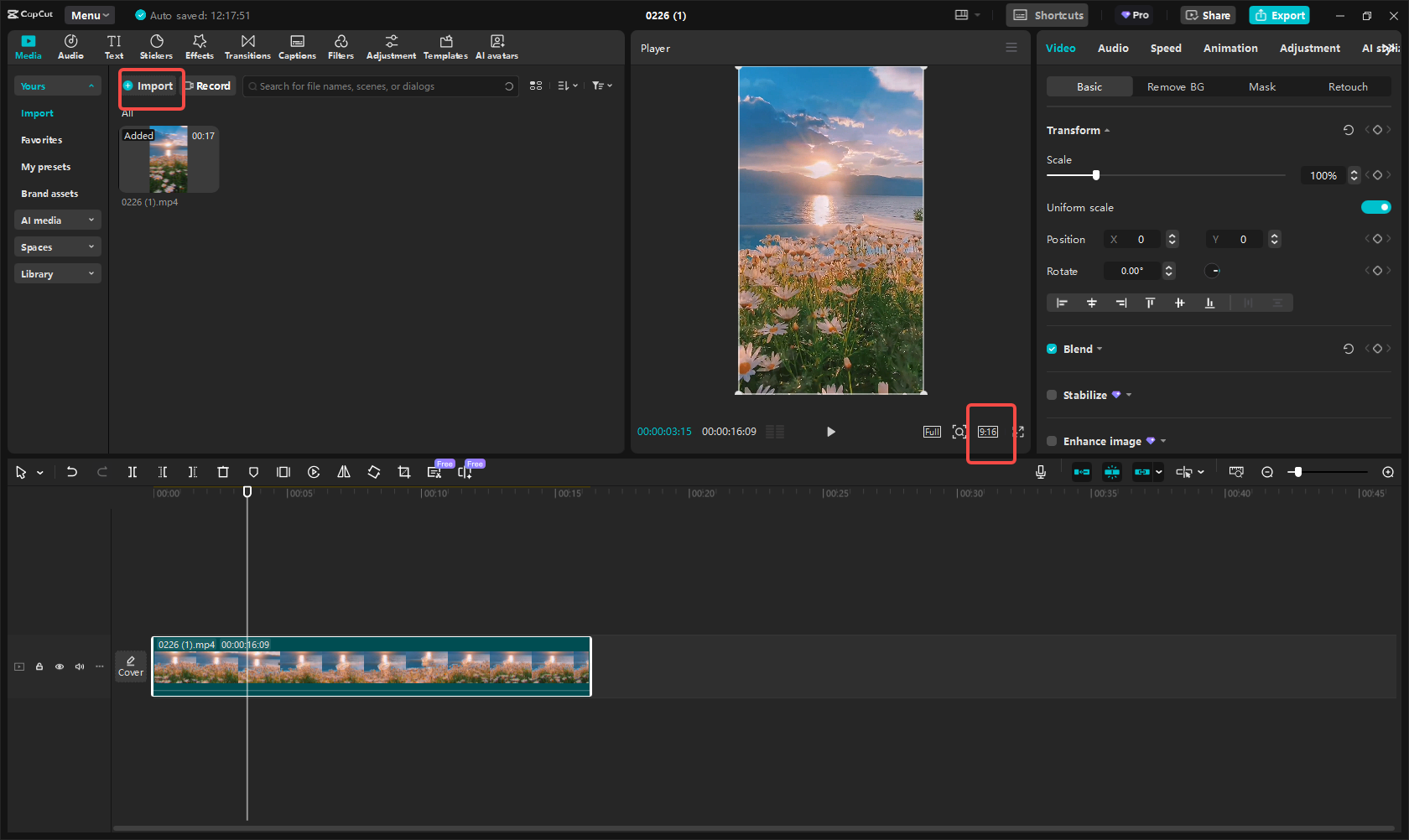Select the Crop tool above the timeline
This screenshot has height=840, width=1409.
click(x=404, y=472)
